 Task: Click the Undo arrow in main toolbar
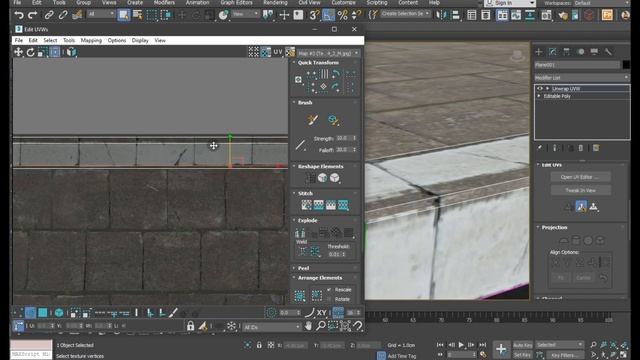[x=19, y=15]
